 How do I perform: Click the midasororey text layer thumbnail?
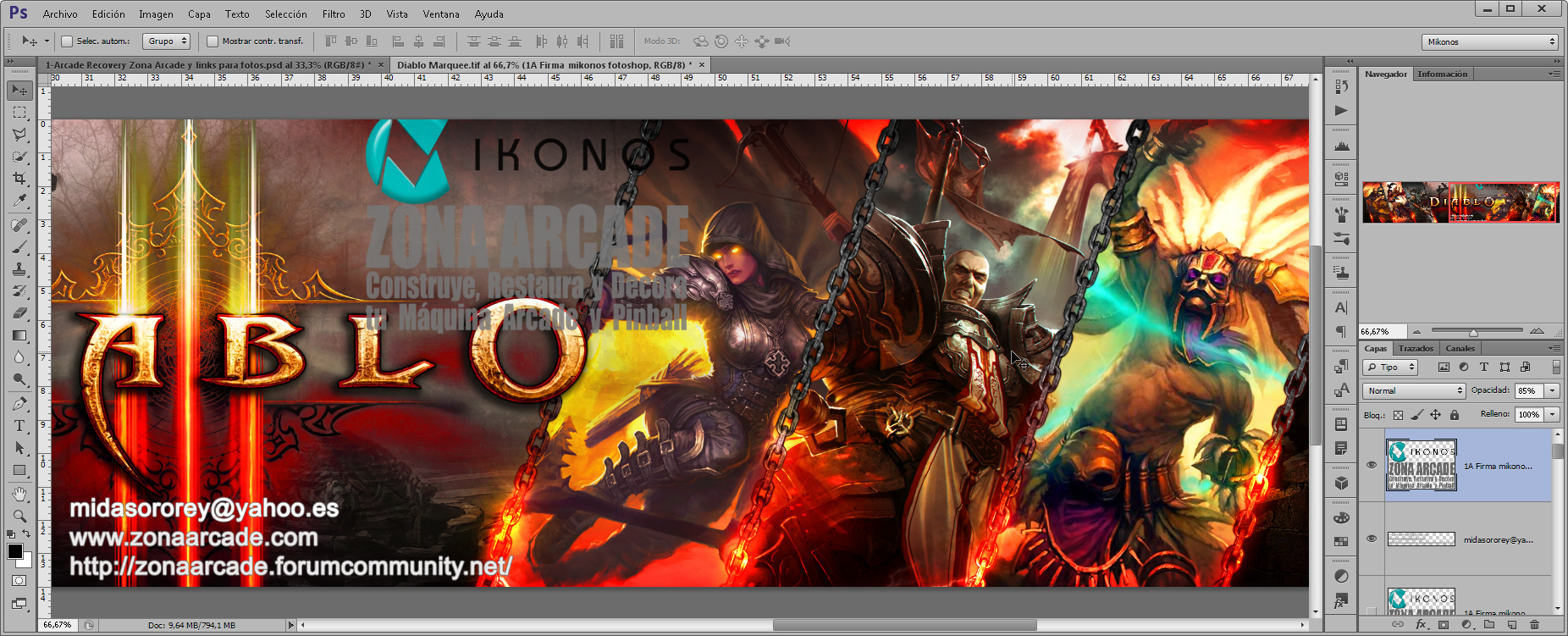tap(1422, 539)
